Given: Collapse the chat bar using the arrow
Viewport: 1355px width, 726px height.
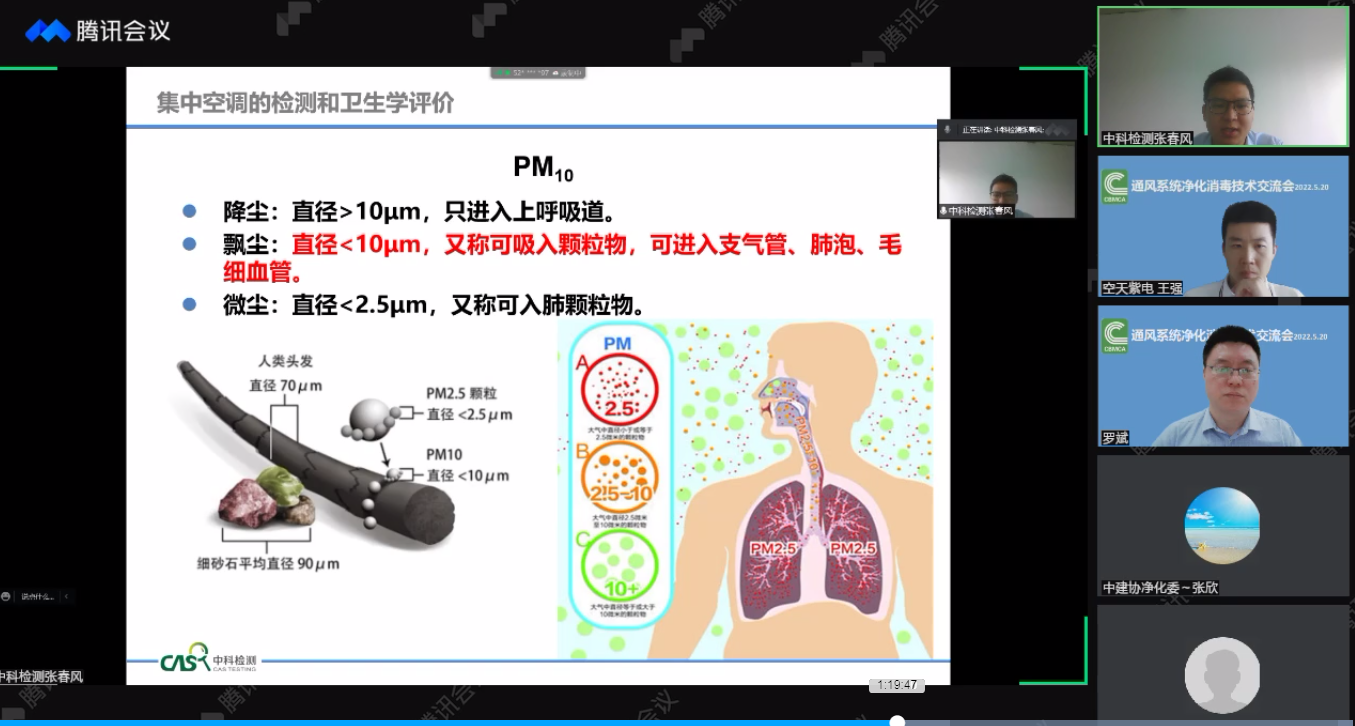Looking at the screenshot, I should coord(67,596).
